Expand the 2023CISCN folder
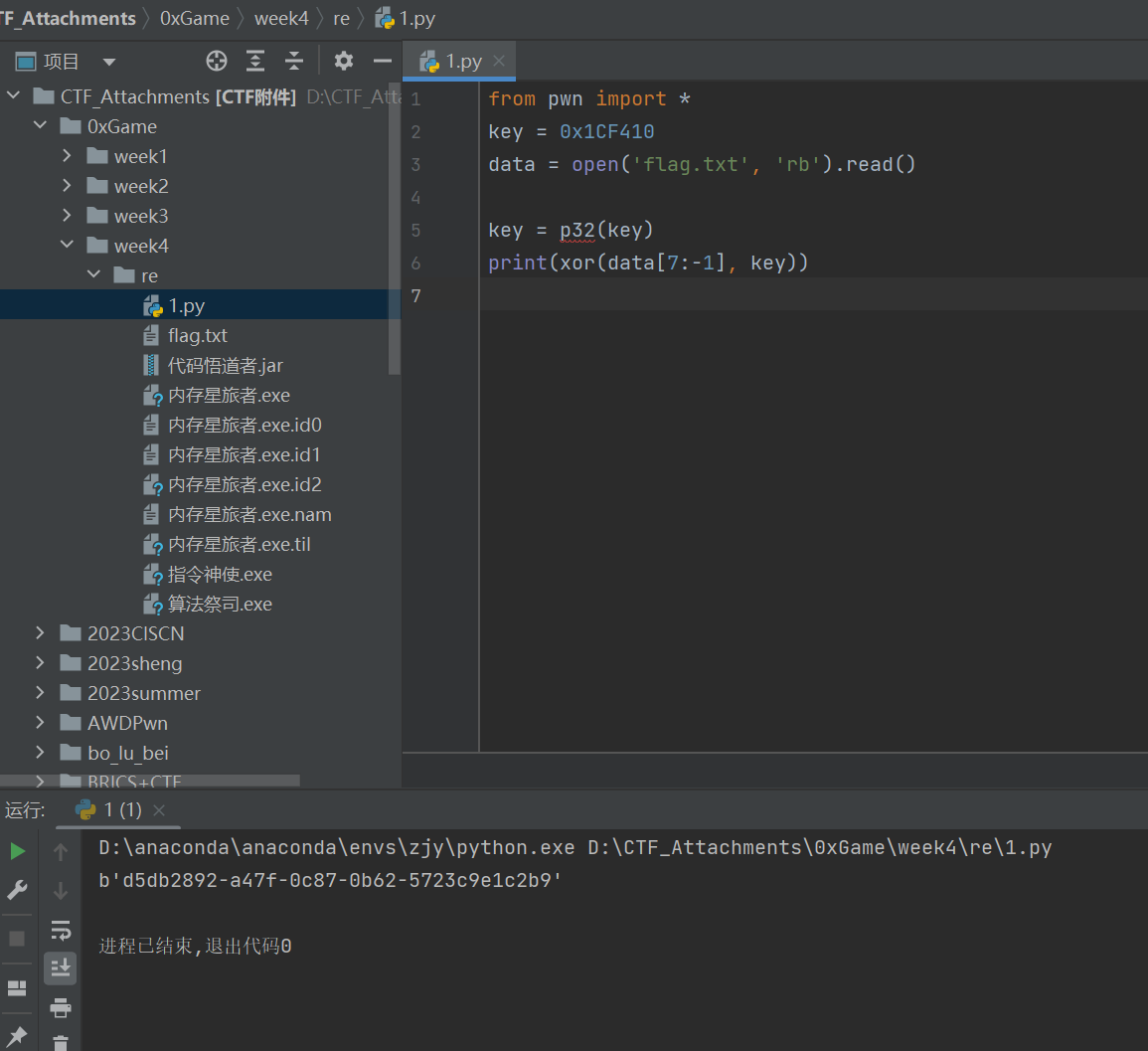The width and height of the screenshot is (1148, 1051). (x=40, y=633)
